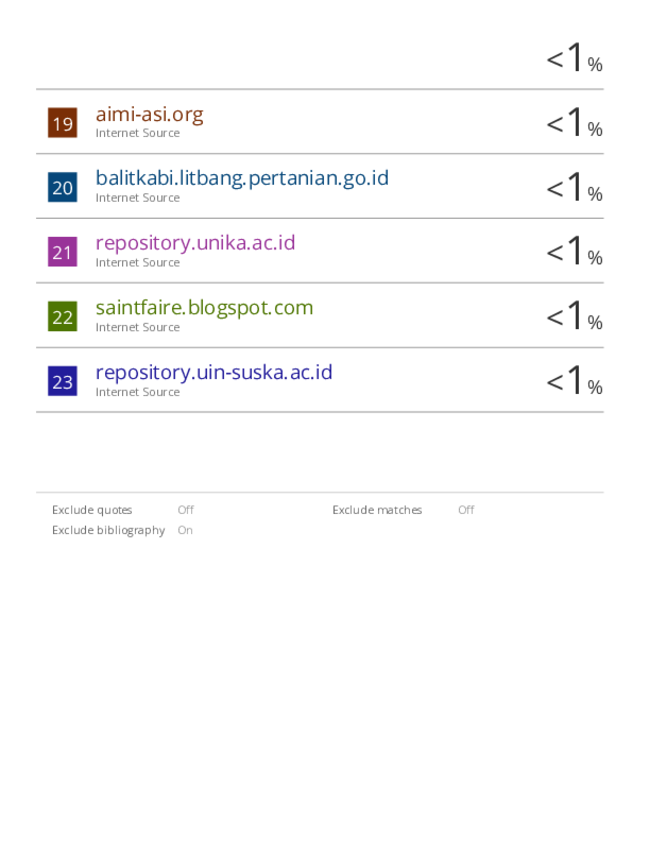Open balitkabi.litbang.pertanian.go.id source link
650x841 pixels.
[x=242, y=178]
